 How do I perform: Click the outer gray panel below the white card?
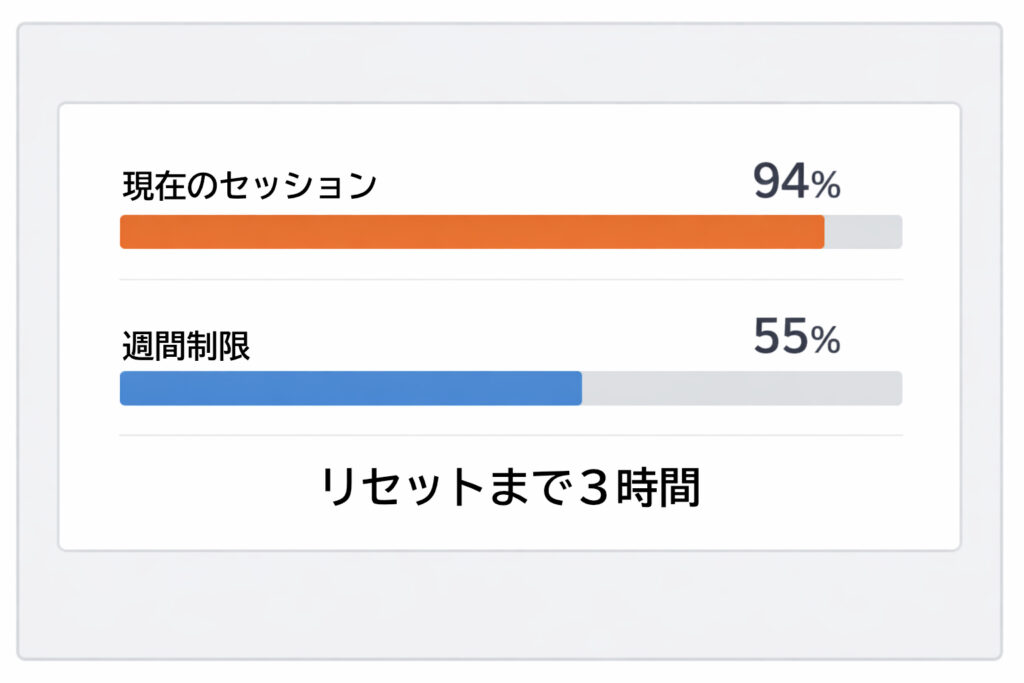click(510, 605)
